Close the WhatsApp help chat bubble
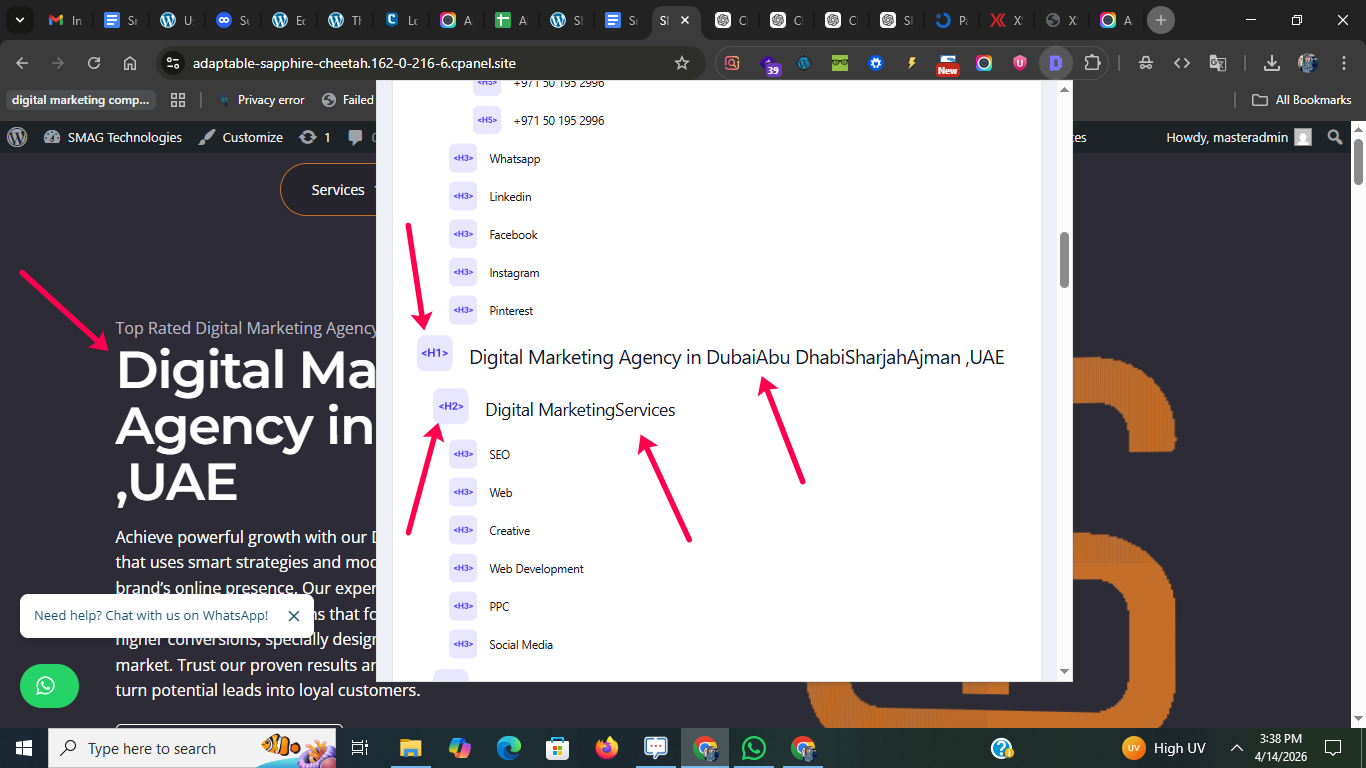 (x=293, y=616)
